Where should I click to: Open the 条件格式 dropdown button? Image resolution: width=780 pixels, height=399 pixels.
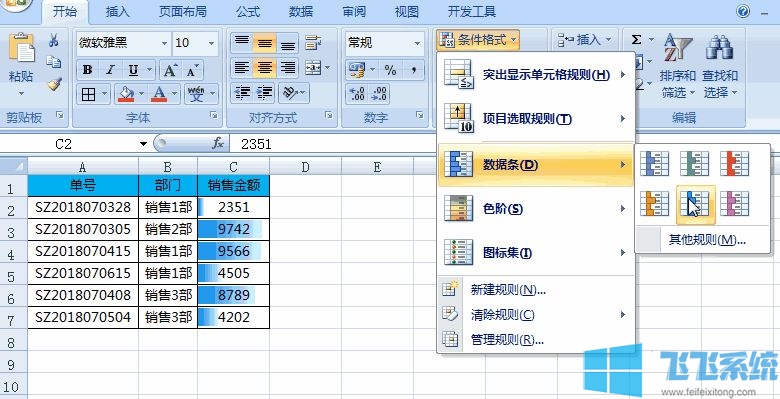click(479, 39)
